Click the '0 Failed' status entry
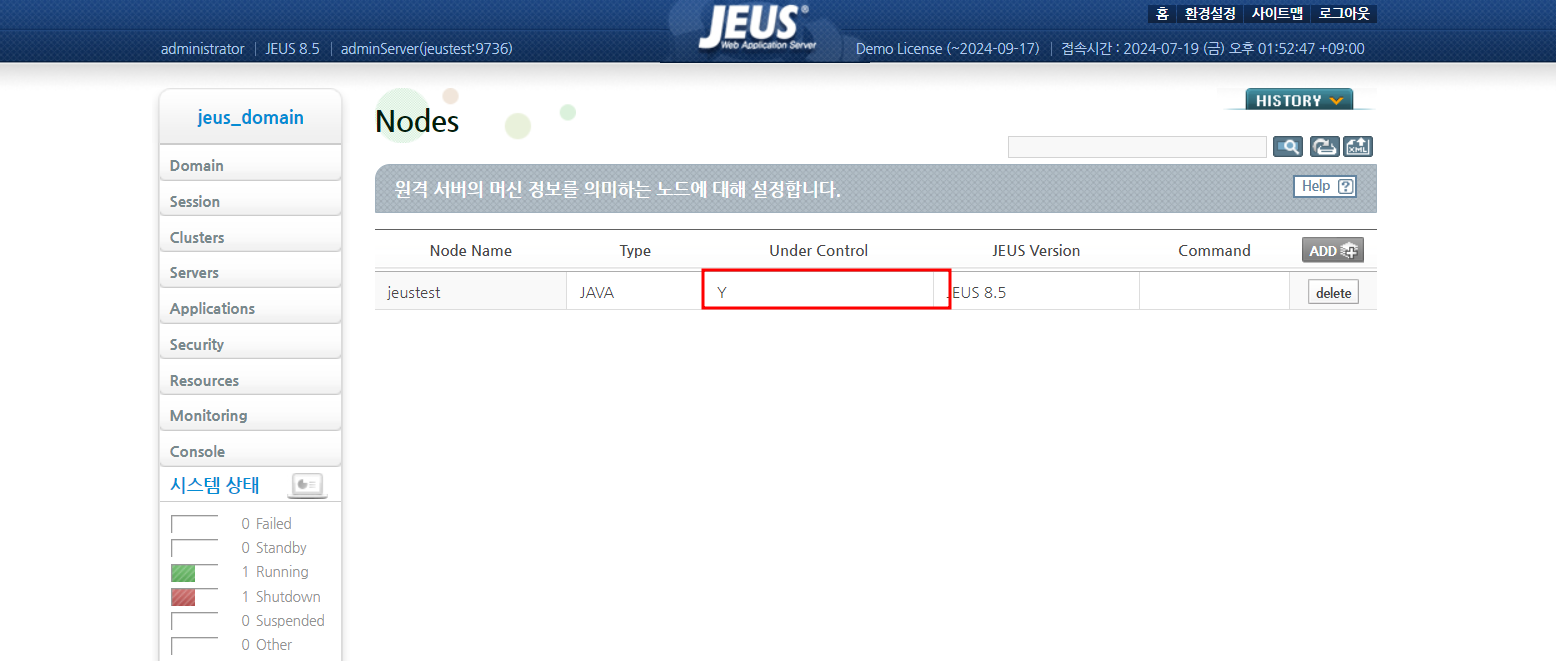The image size is (1556, 661). point(267,523)
